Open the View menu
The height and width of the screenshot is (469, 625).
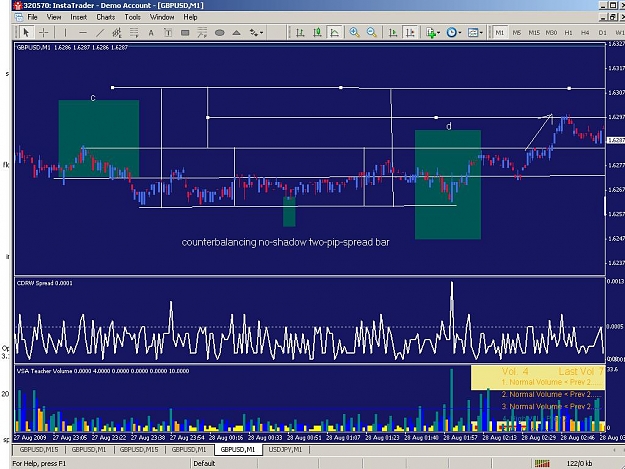point(54,17)
